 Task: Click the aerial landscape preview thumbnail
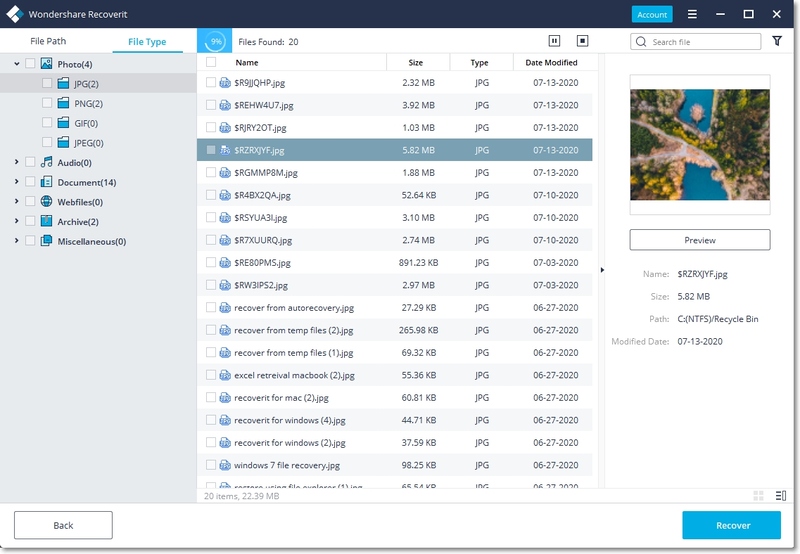pos(699,144)
